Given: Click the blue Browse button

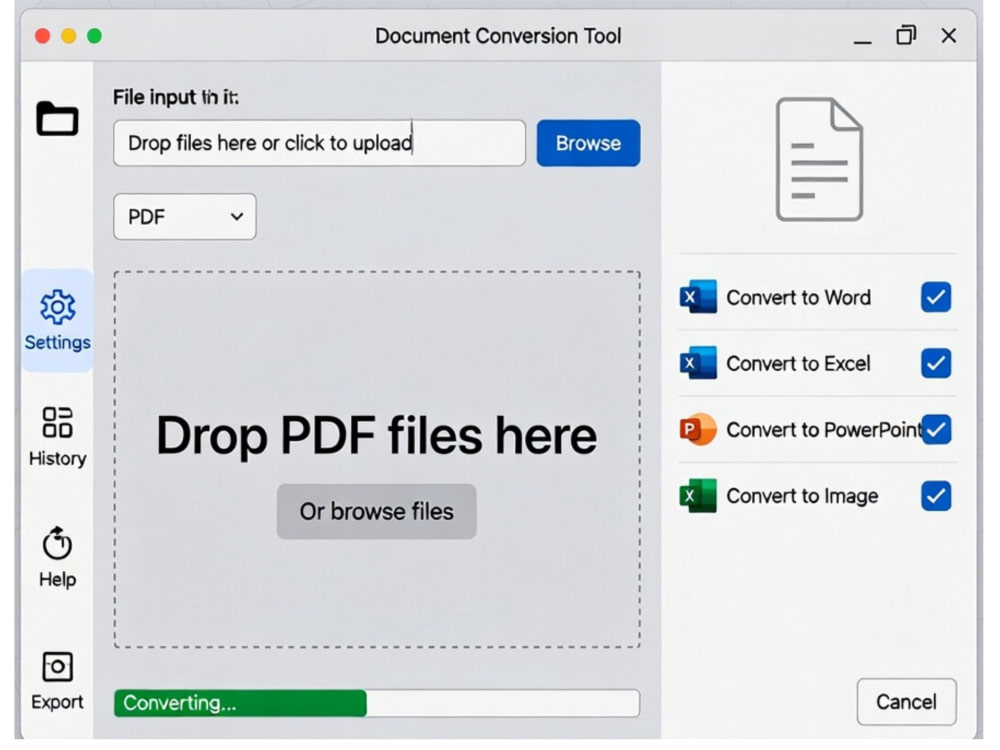Looking at the screenshot, I should (x=588, y=143).
